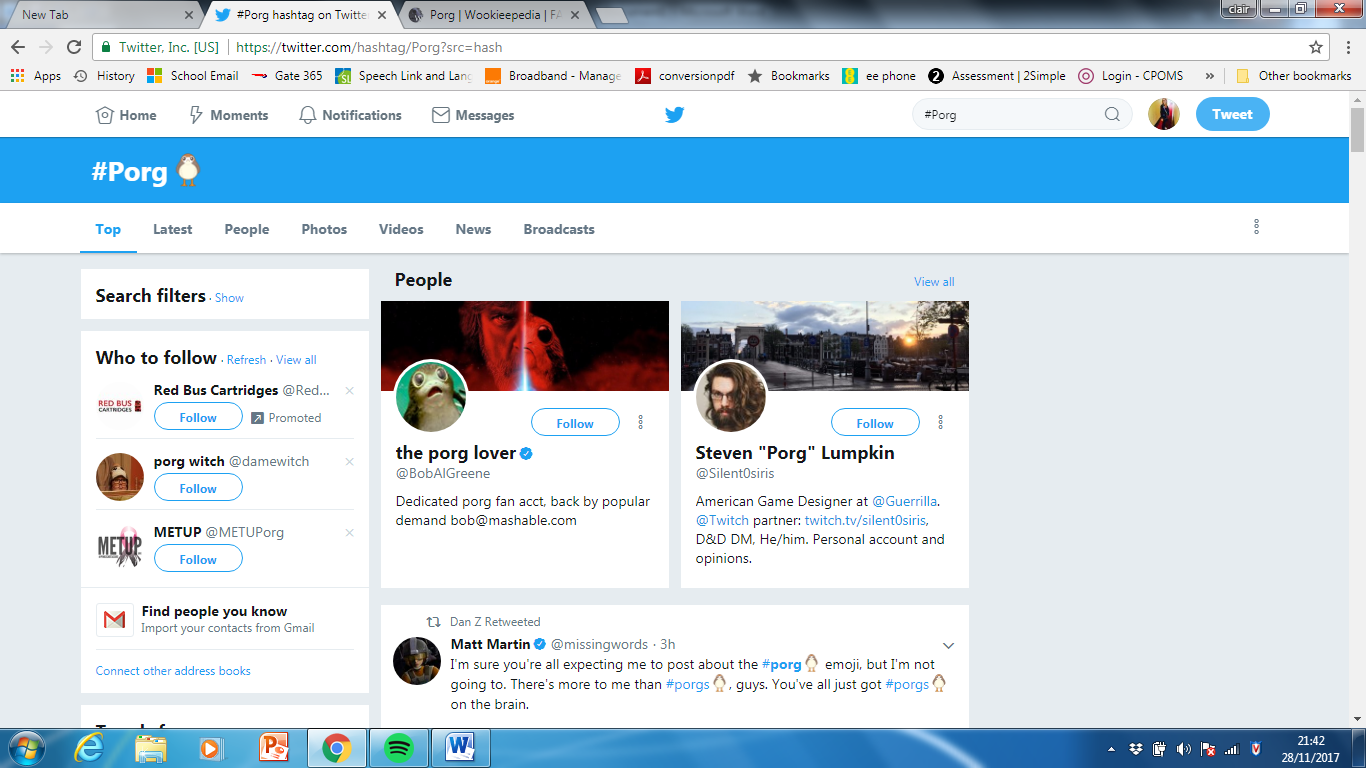The height and width of the screenshot is (768, 1366).
Task: Click the search magnifier icon
Action: click(x=1112, y=114)
